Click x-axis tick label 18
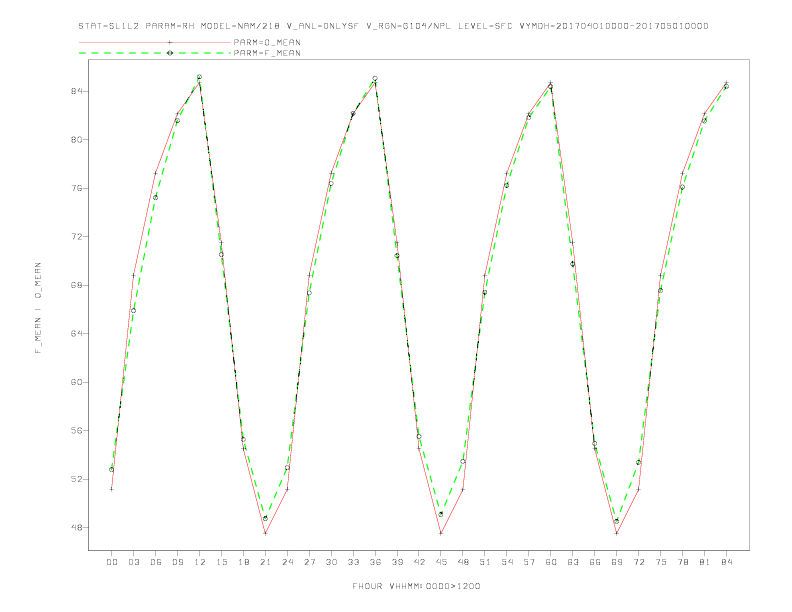Image resolution: width=792 pixels, height=612 pixels. pos(243,562)
